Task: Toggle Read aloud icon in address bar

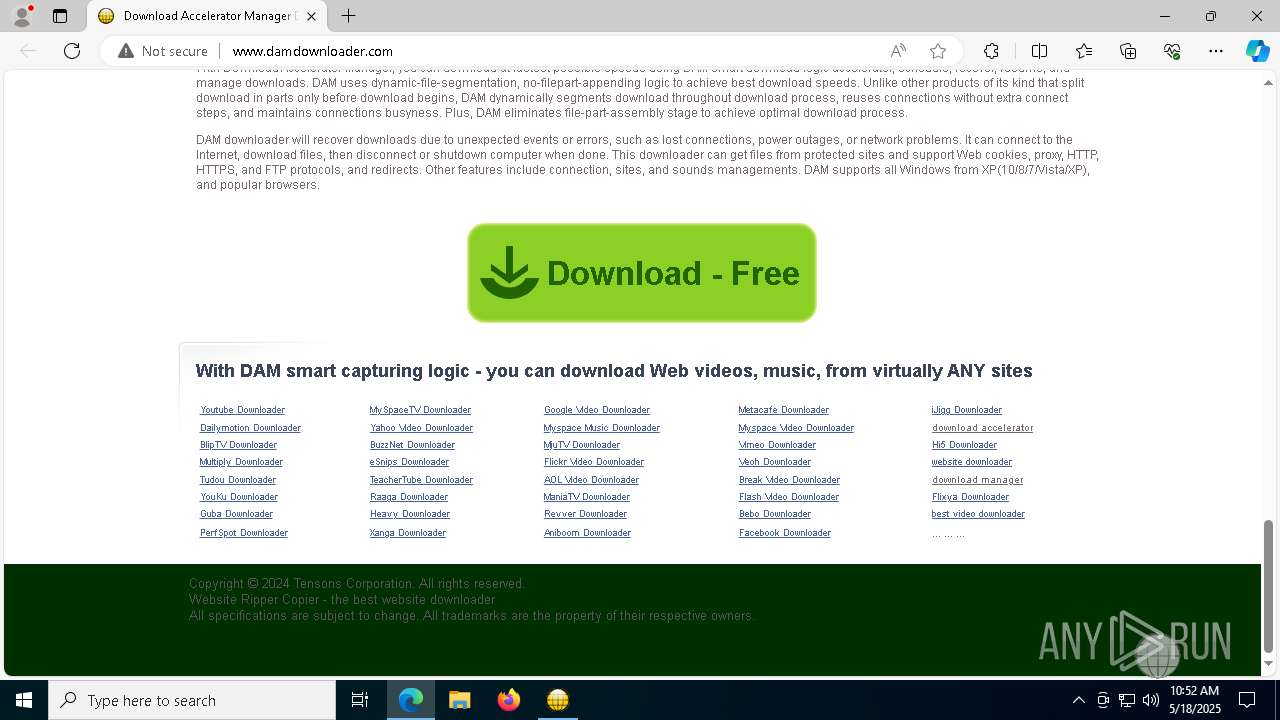Action: click(898, 51)
